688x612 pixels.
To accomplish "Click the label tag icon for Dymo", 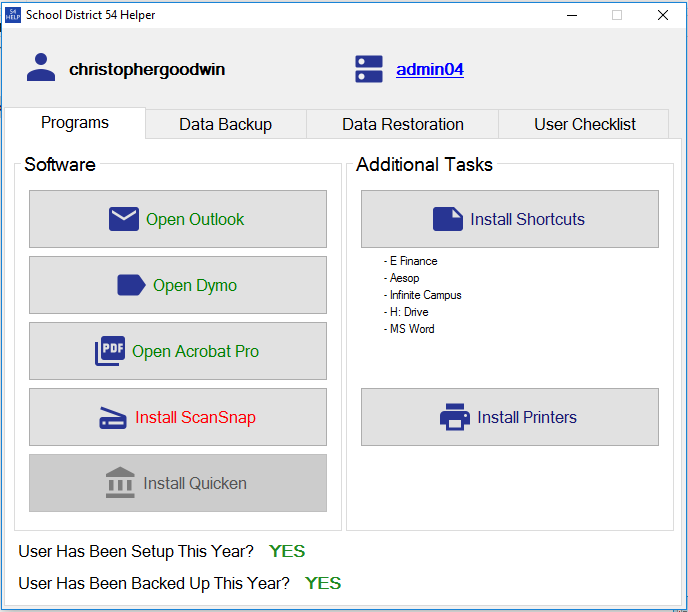I will click(x=131, y=285).
